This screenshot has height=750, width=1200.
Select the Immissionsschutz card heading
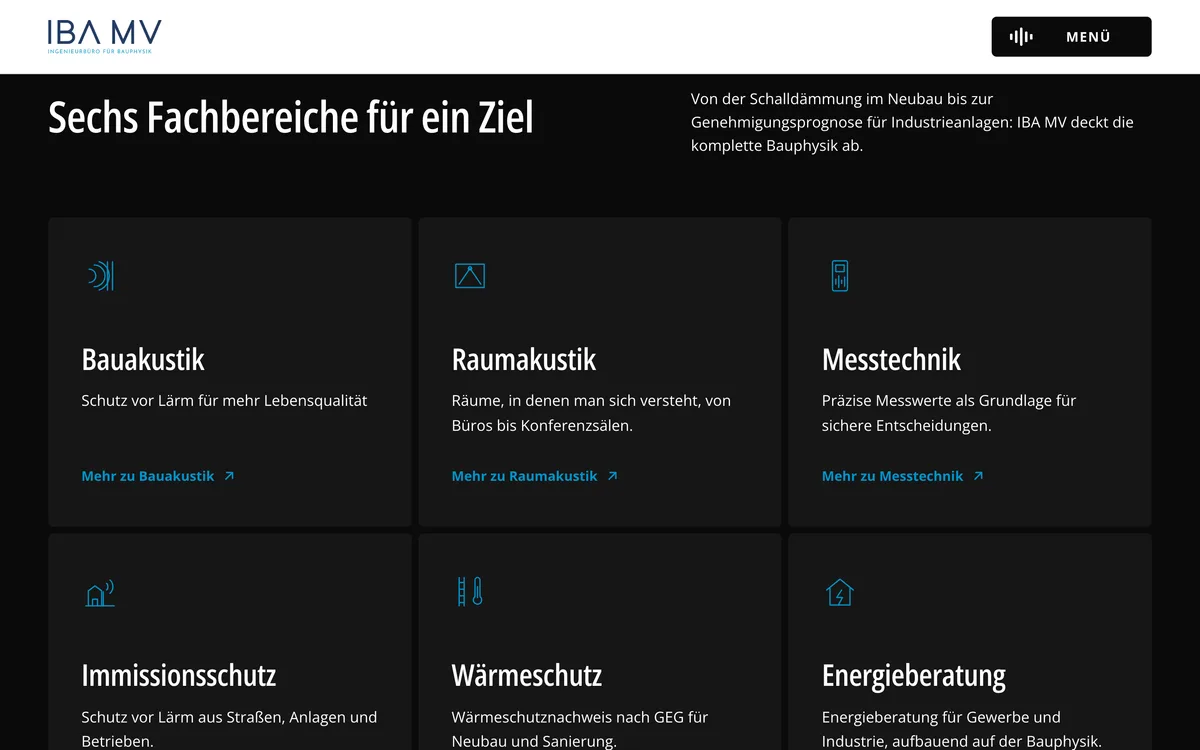[179, 675]
